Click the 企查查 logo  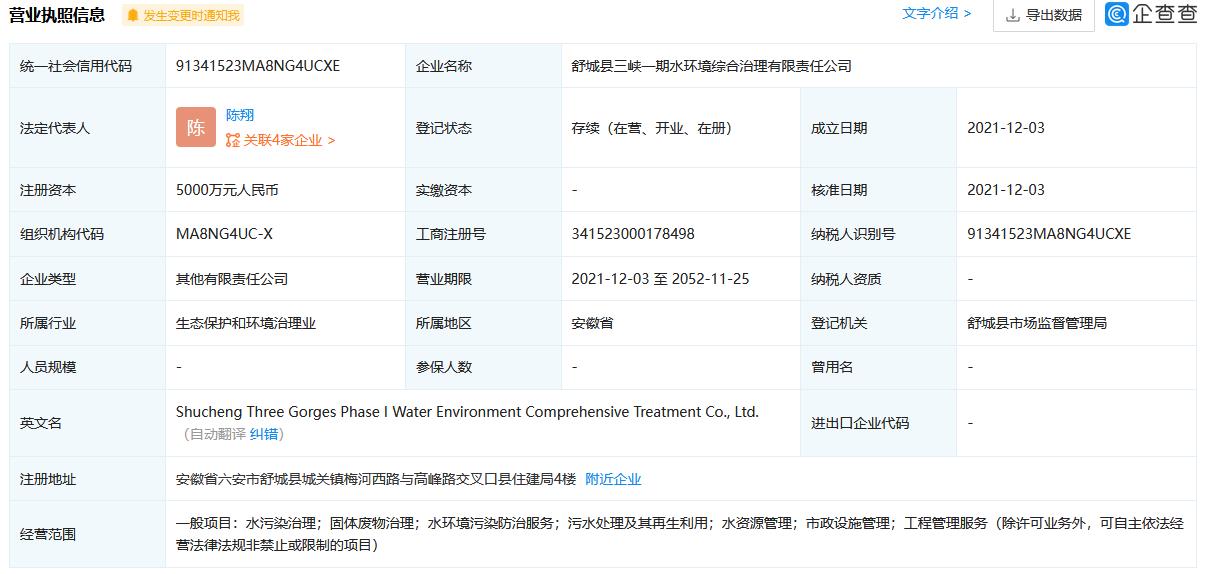pyautogui.click(x=1150, y=14)
